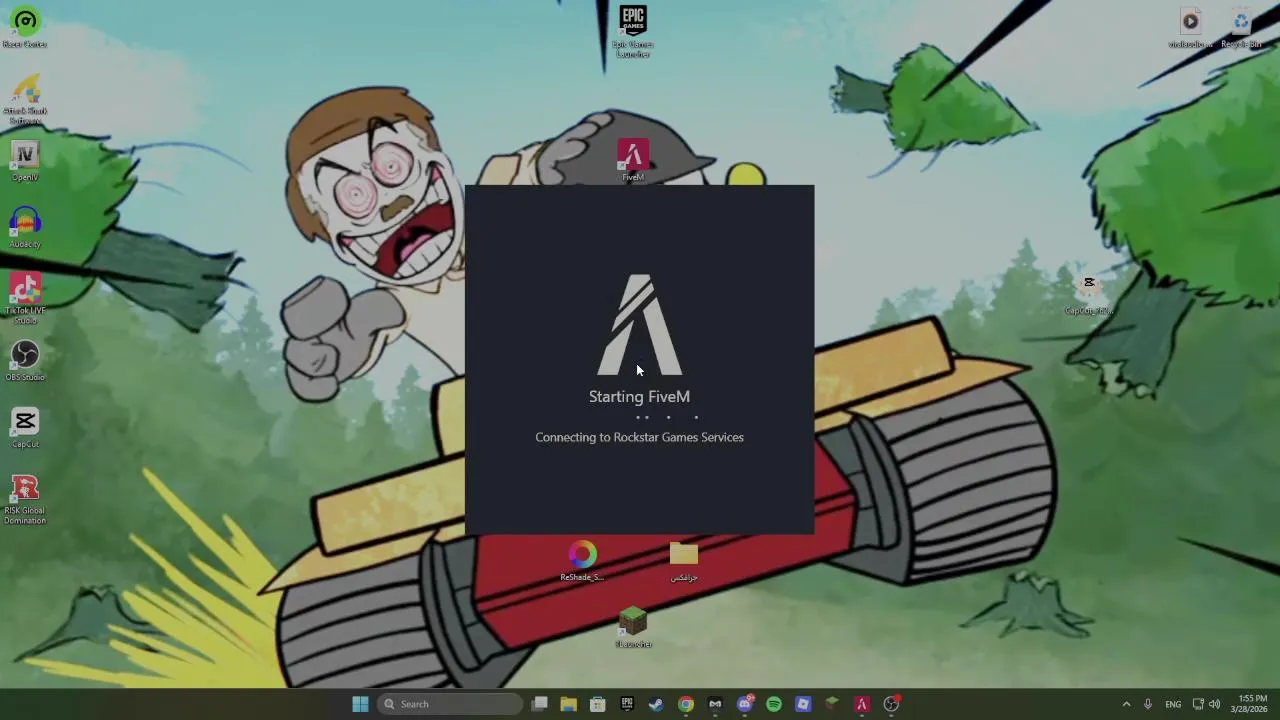This screenshot has height=720, width=1280.
Task: Open File Explorer from the taskbar
Action: [x=568, y=704]
